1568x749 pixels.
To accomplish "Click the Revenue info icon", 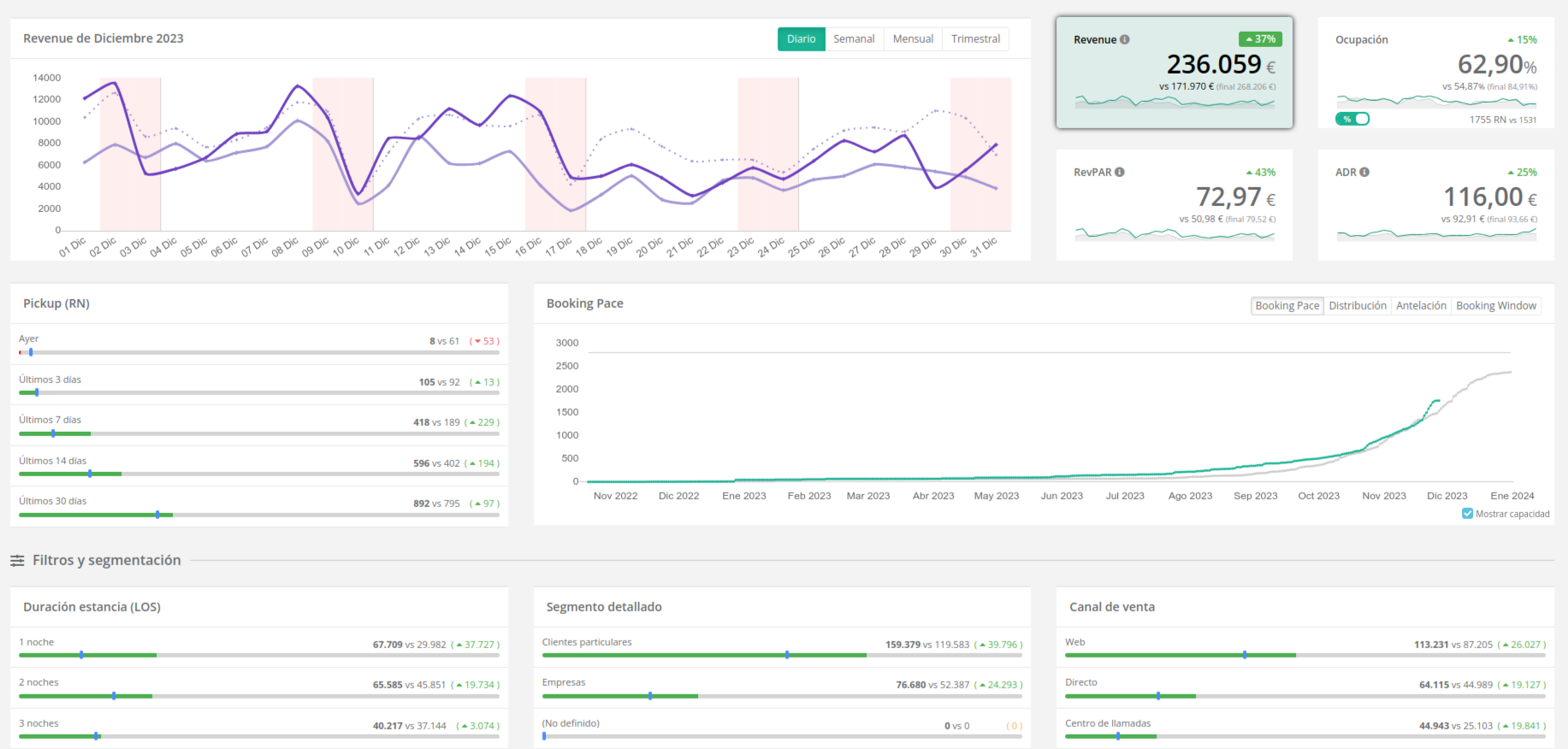I will (x=1125, y=39).
